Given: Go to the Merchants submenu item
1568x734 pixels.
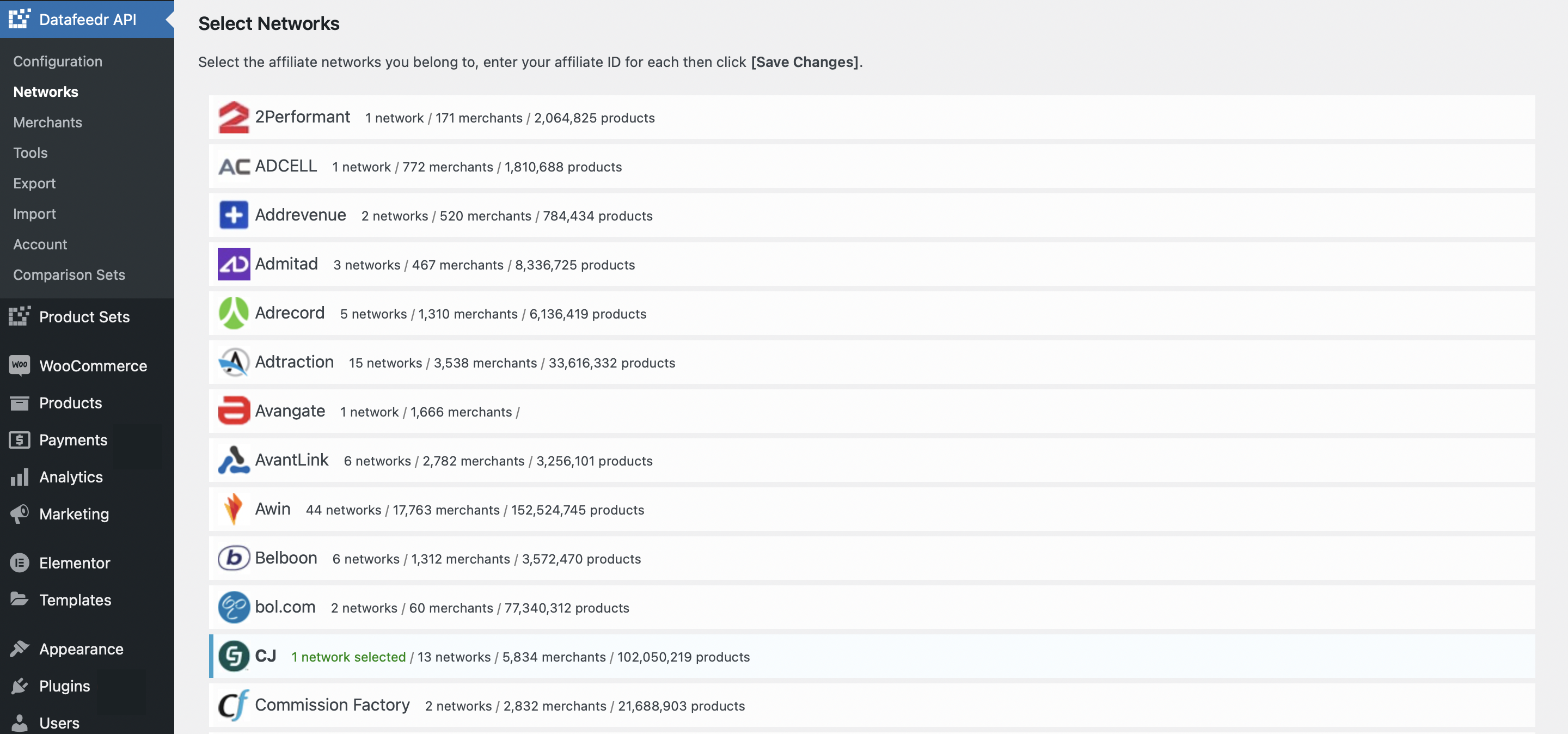Looking at the screenshot, I should [x=47, y=122].
